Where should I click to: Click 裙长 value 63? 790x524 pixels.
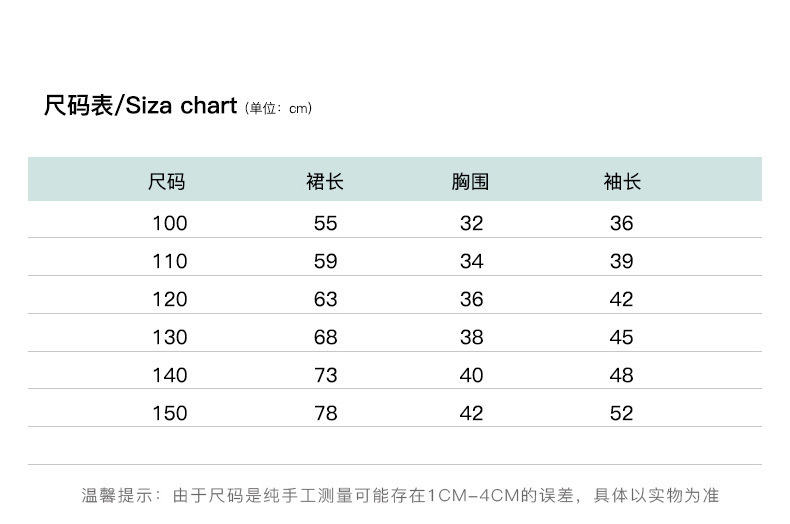(326, 299)
